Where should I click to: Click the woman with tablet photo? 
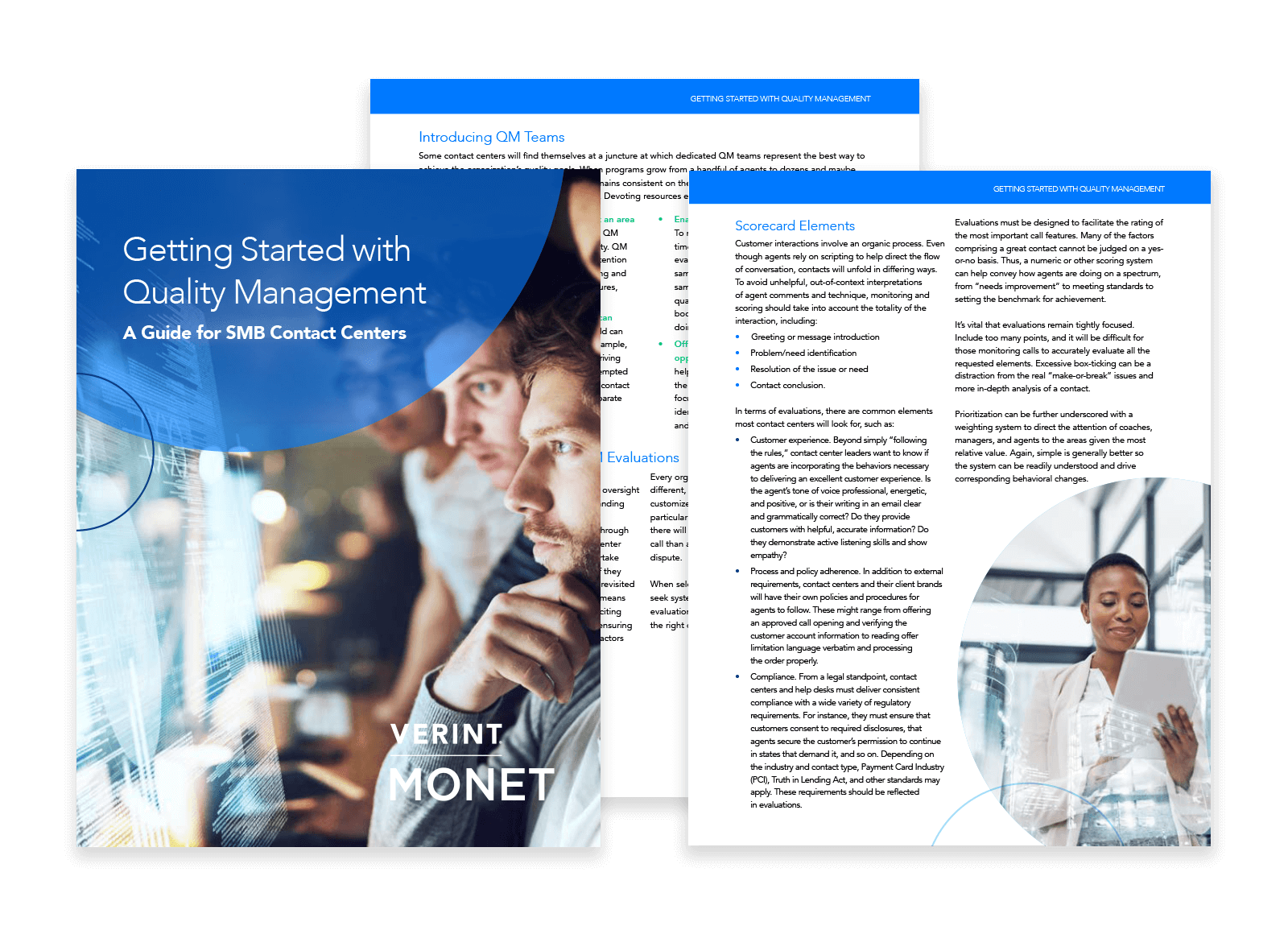1085,661
